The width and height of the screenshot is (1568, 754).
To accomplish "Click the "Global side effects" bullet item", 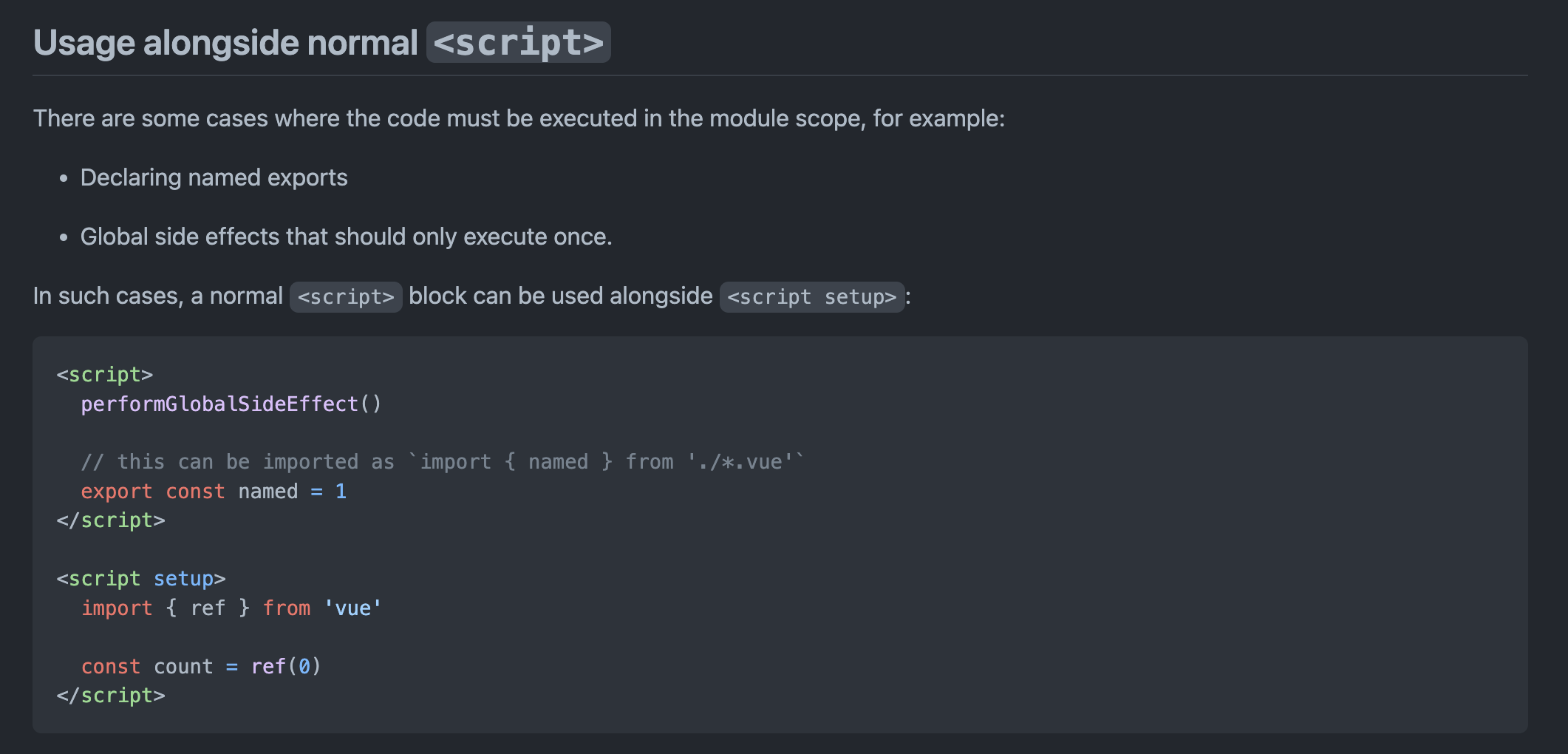I will [346, 237].
